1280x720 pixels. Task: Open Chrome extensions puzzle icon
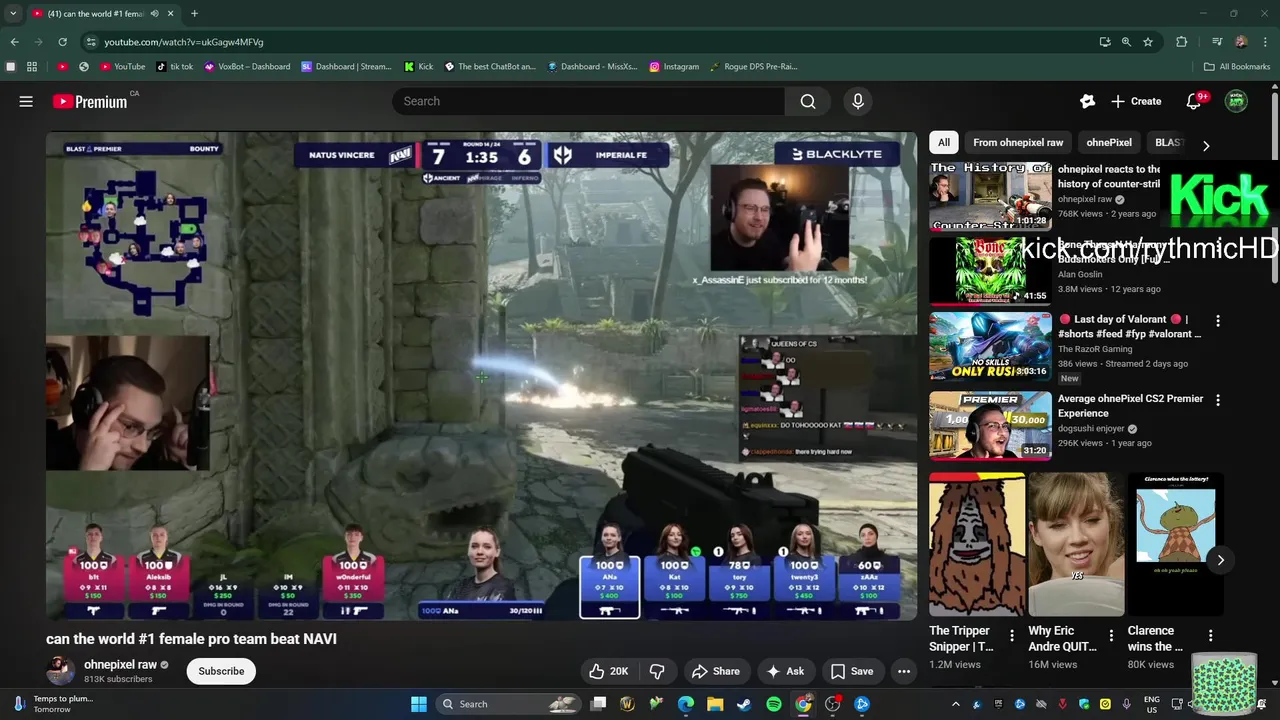(1182, 42)
